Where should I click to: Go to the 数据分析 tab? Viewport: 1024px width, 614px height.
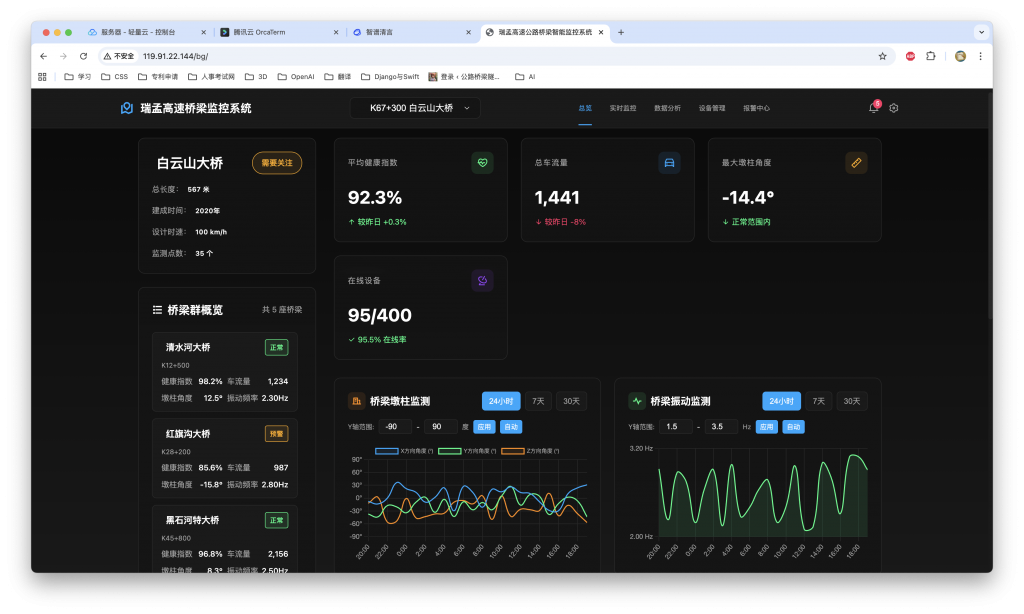(667, 108)
